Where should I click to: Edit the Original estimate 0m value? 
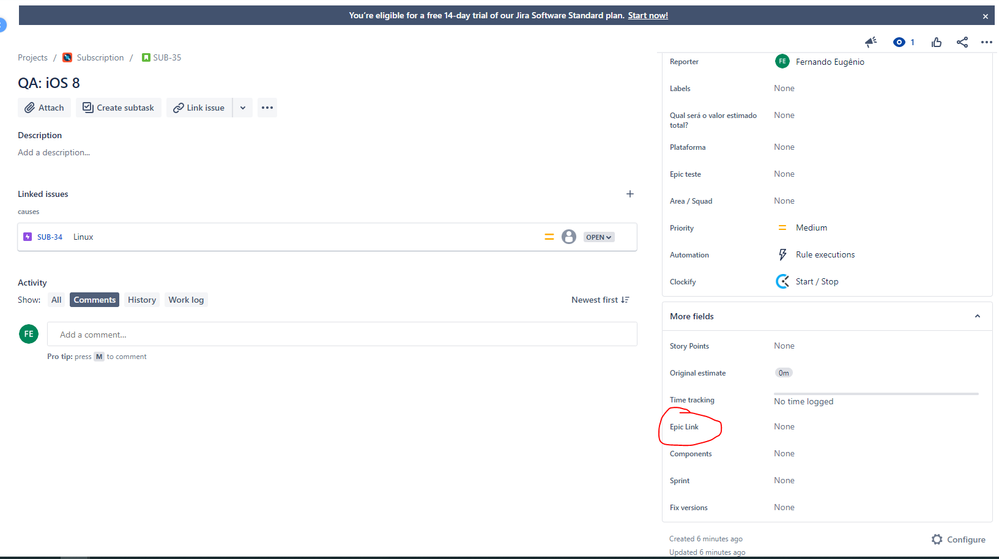pos(784,373)
